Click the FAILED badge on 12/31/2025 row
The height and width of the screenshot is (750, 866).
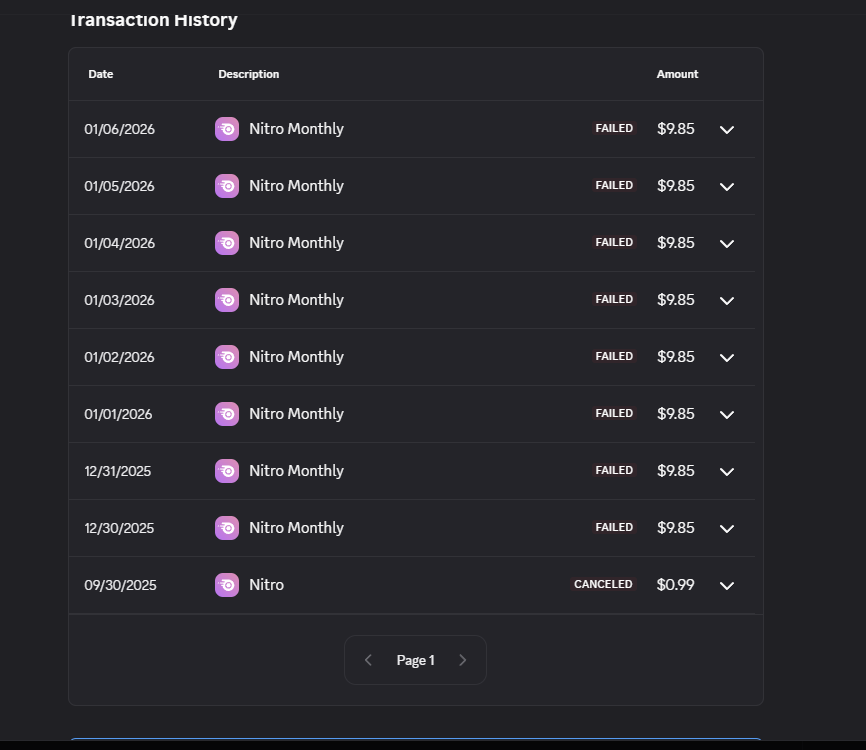point(614,470)
